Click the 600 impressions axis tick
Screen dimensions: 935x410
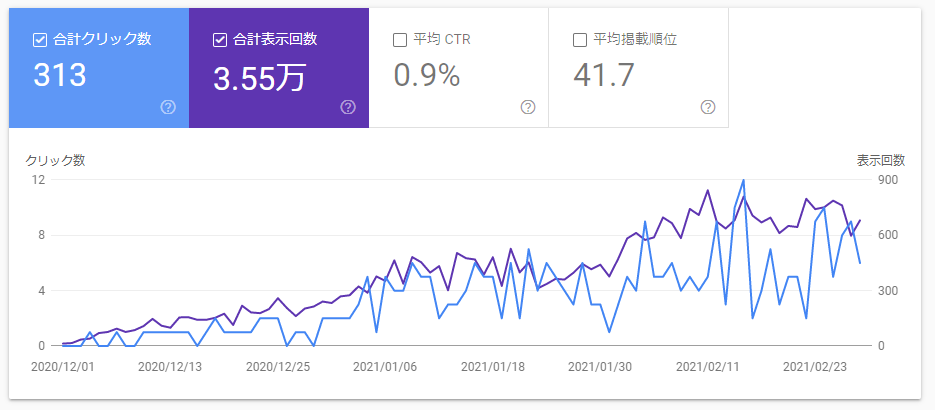(886, 235)
